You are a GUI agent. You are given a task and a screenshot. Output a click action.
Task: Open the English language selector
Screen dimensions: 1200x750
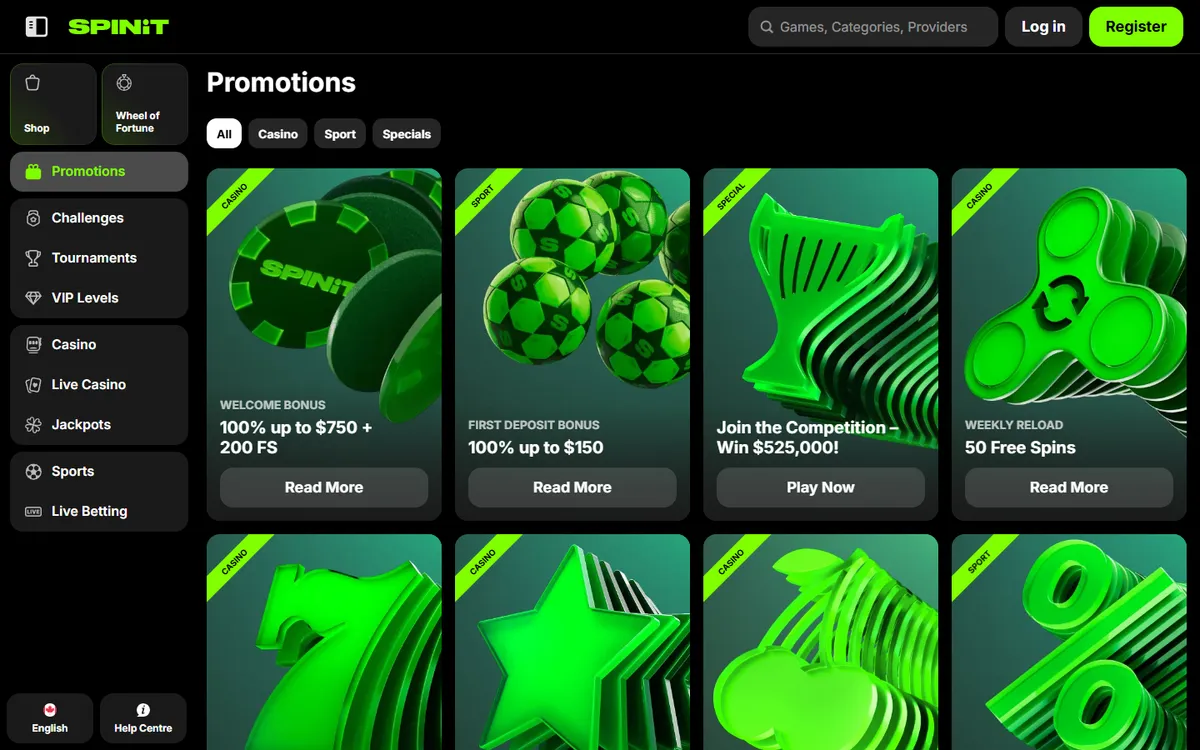[50, 718]
